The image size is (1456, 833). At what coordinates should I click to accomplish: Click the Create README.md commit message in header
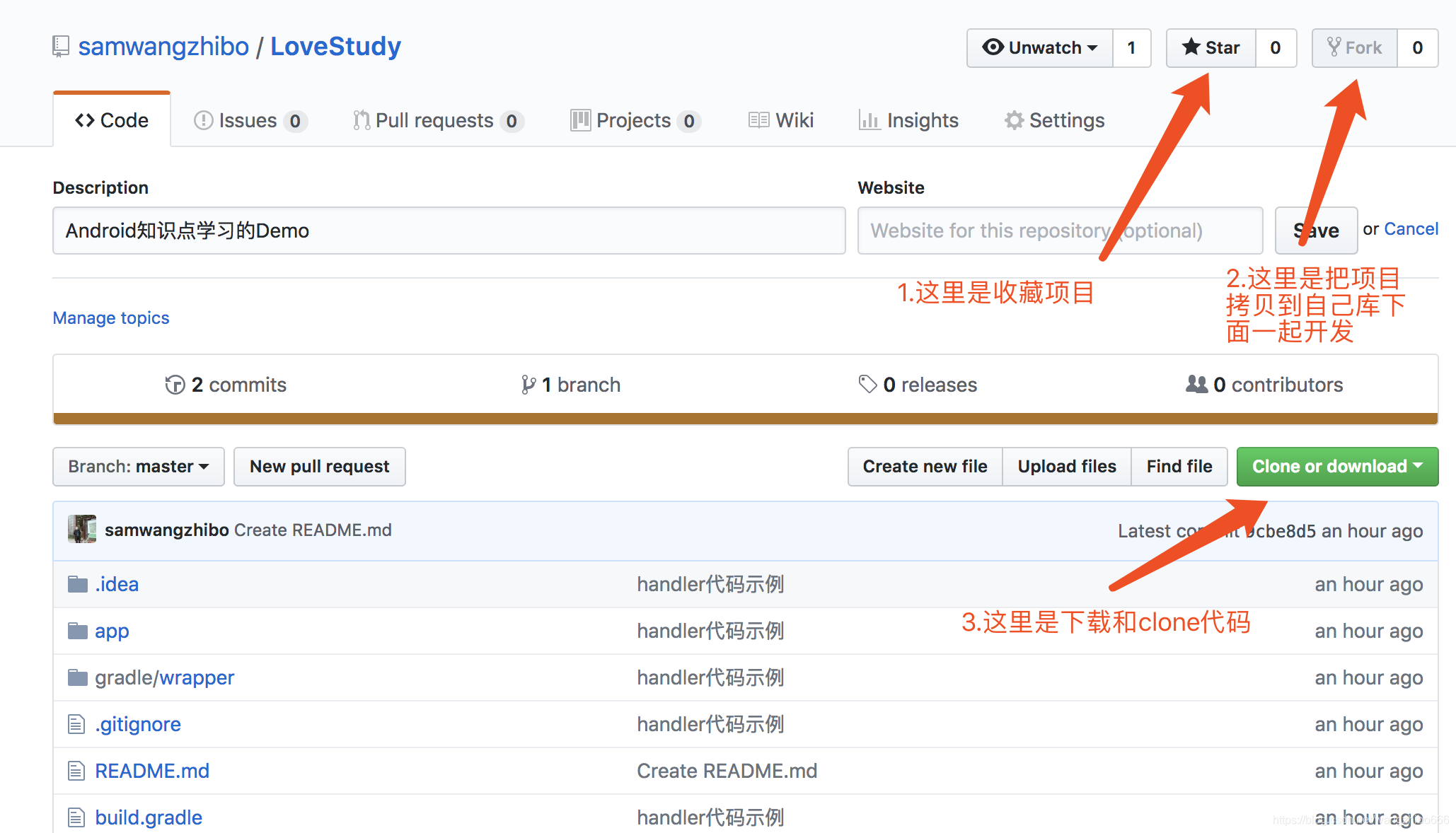[313, 530]
